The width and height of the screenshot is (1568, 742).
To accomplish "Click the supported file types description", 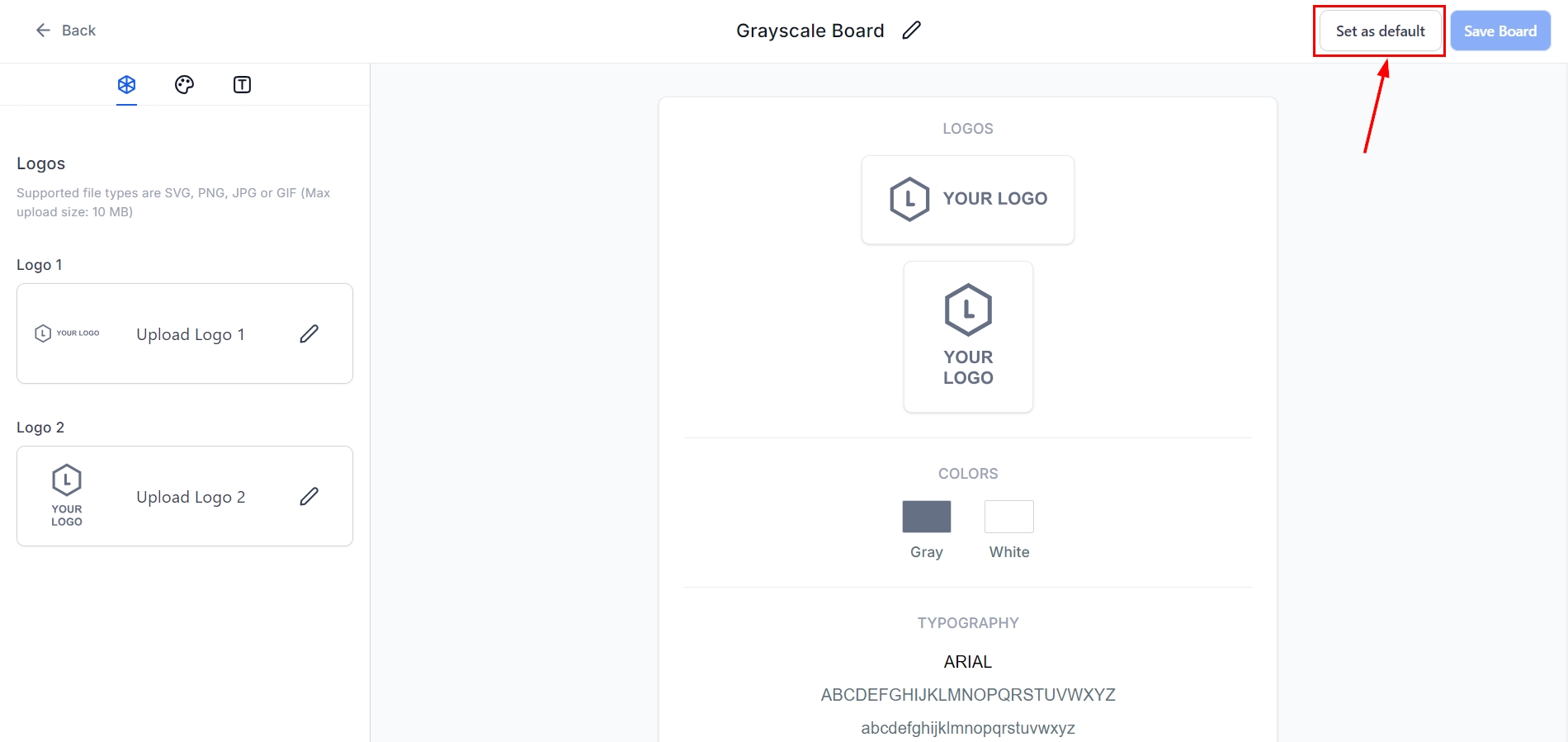I will tap(173, 202).
